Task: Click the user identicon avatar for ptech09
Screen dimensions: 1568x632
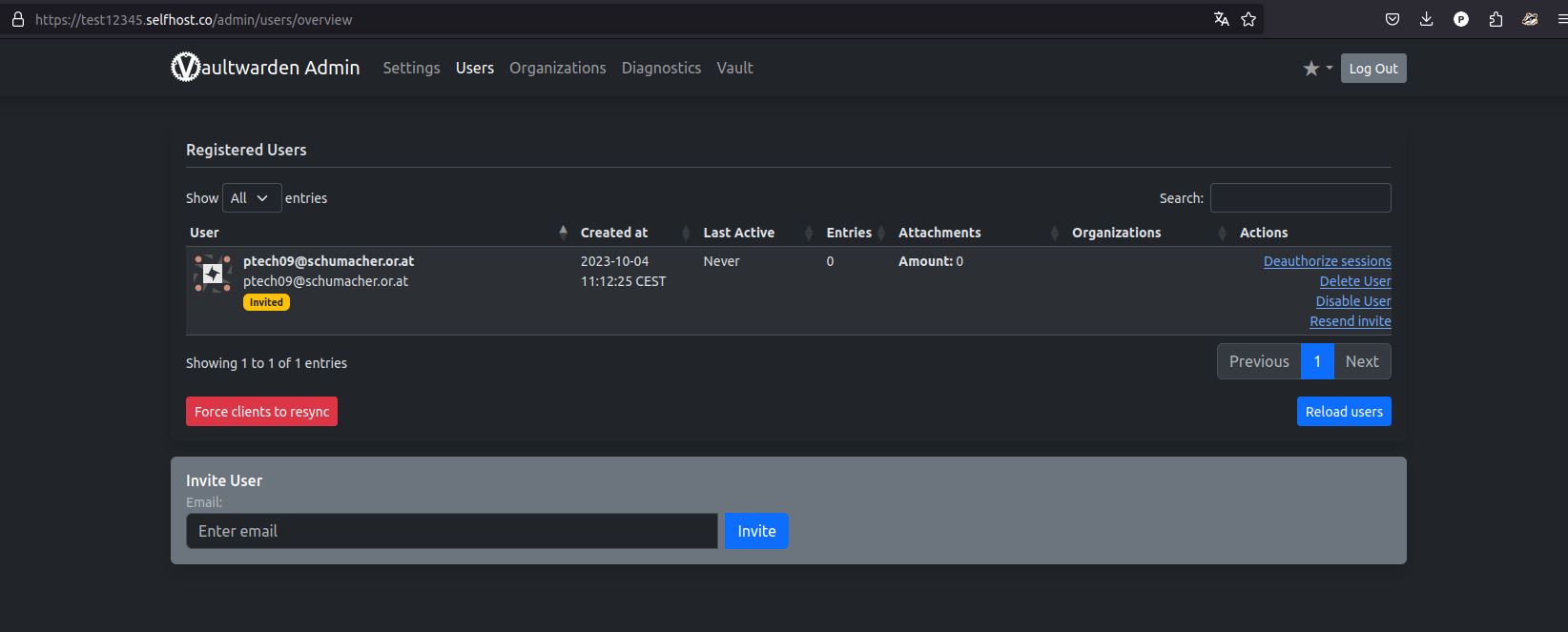Action: click(213, 274)
